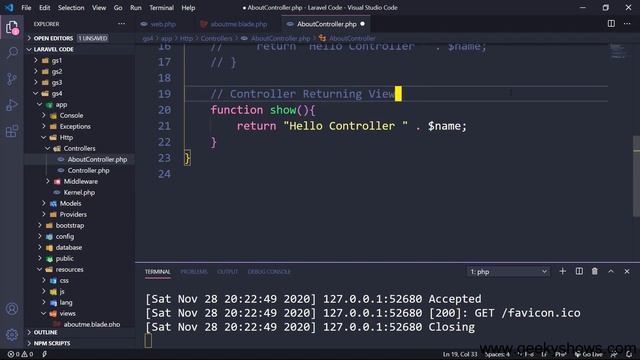
Task: Create a new terminal with plus icon
Action: click(x=562, y=271)
